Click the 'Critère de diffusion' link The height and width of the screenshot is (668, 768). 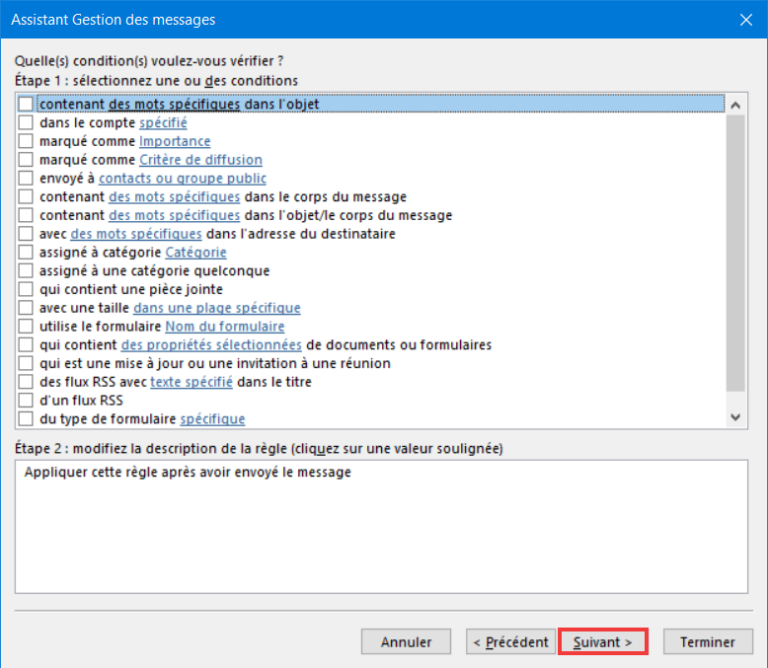pos(200,159)
